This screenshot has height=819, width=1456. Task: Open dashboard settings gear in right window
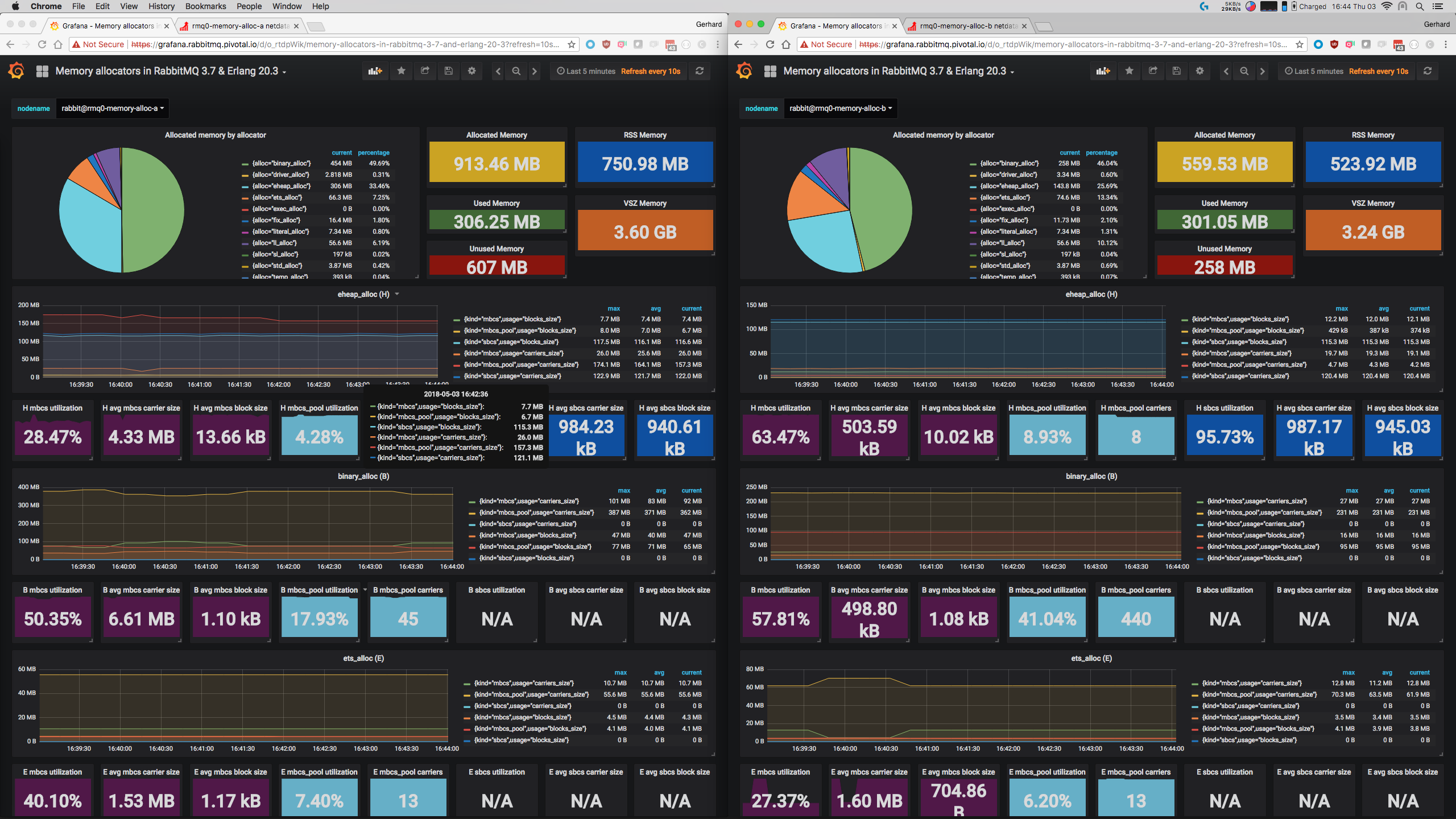(1199, 71)
